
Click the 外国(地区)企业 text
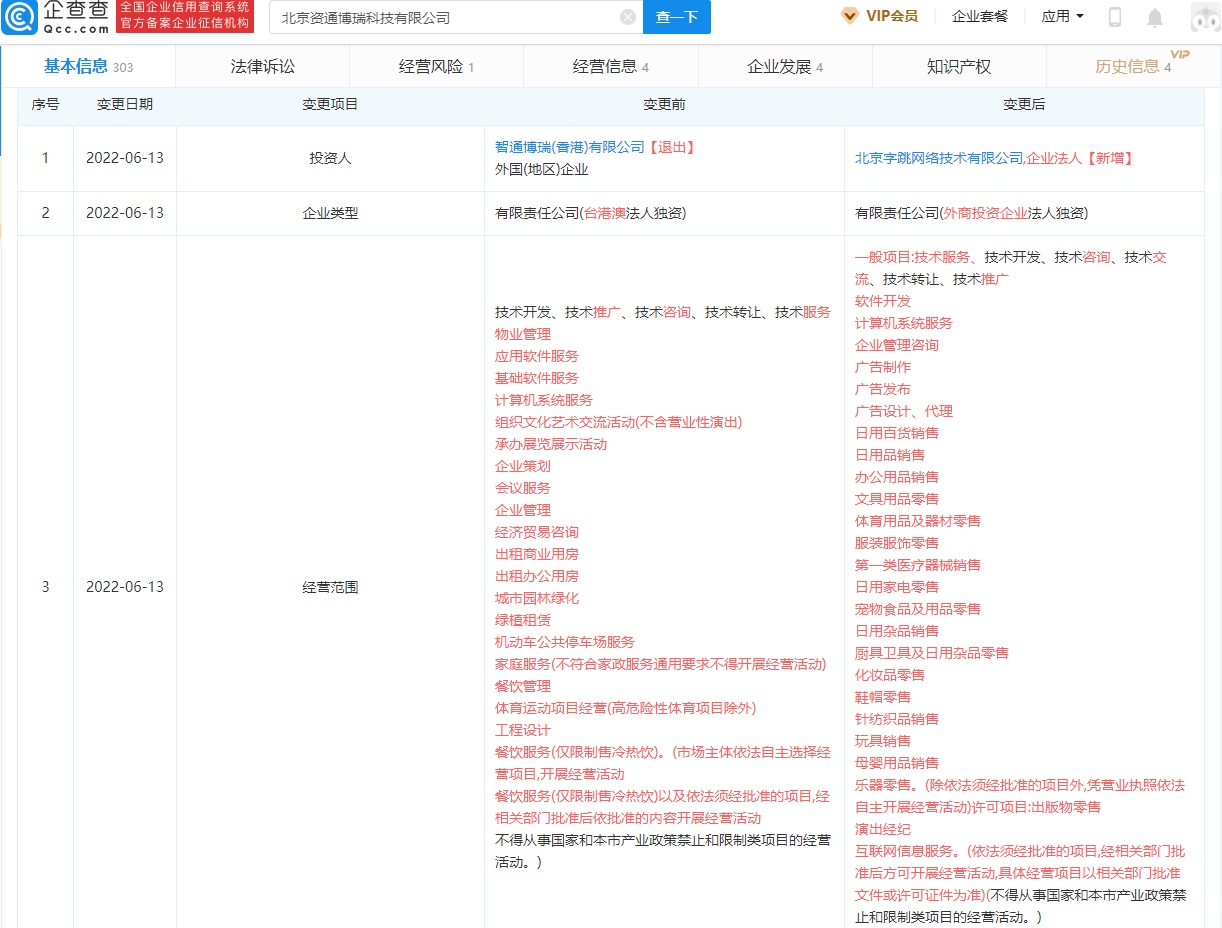click(542, 169)
